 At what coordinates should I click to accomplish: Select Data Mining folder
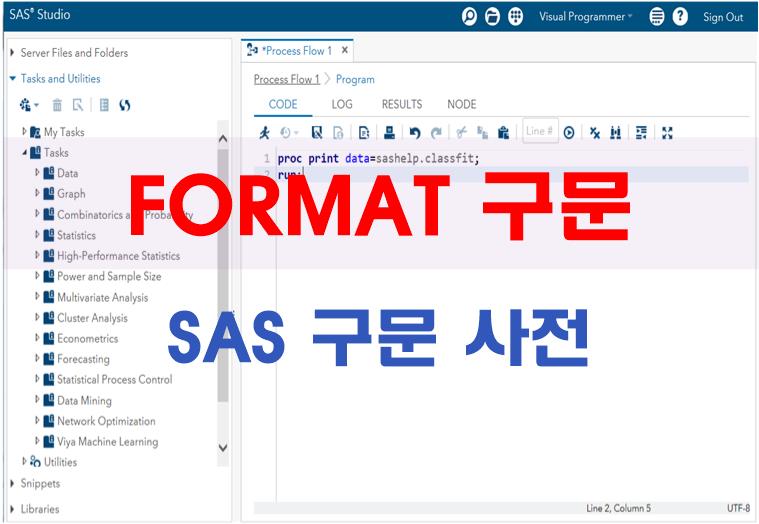click(84, 400)
